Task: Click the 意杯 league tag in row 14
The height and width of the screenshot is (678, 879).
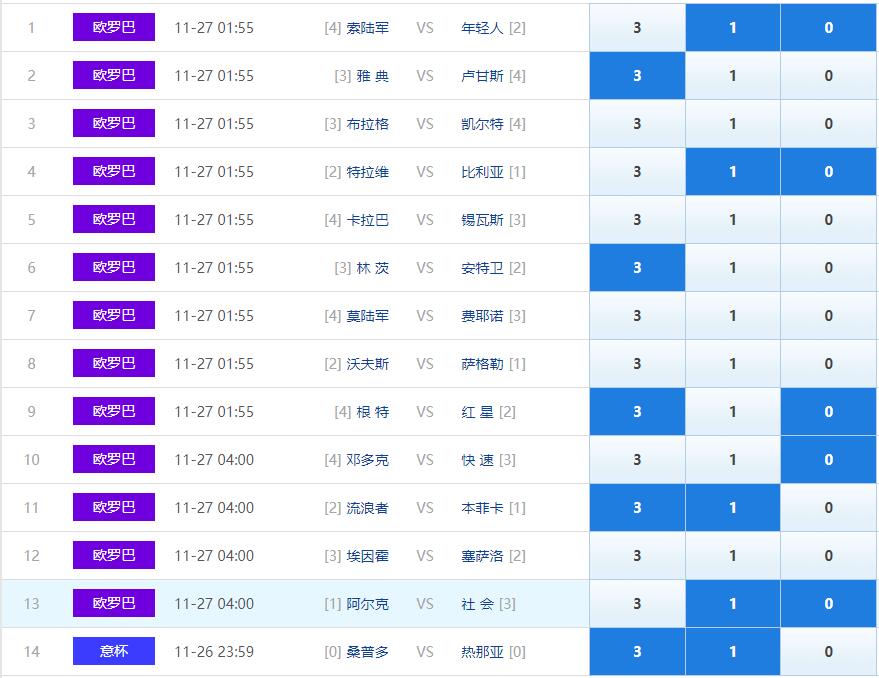Action: point(114,651)
